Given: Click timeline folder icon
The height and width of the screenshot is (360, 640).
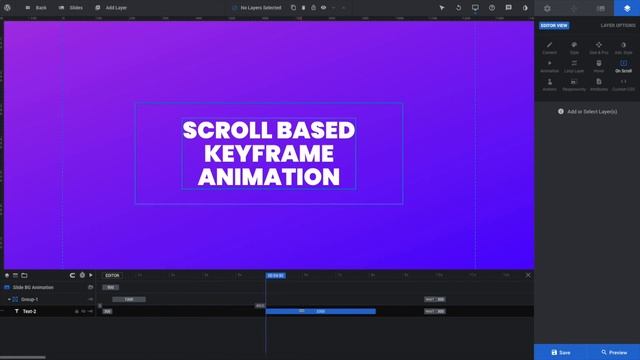Looking at the screenshot, I should click(24, 276).
